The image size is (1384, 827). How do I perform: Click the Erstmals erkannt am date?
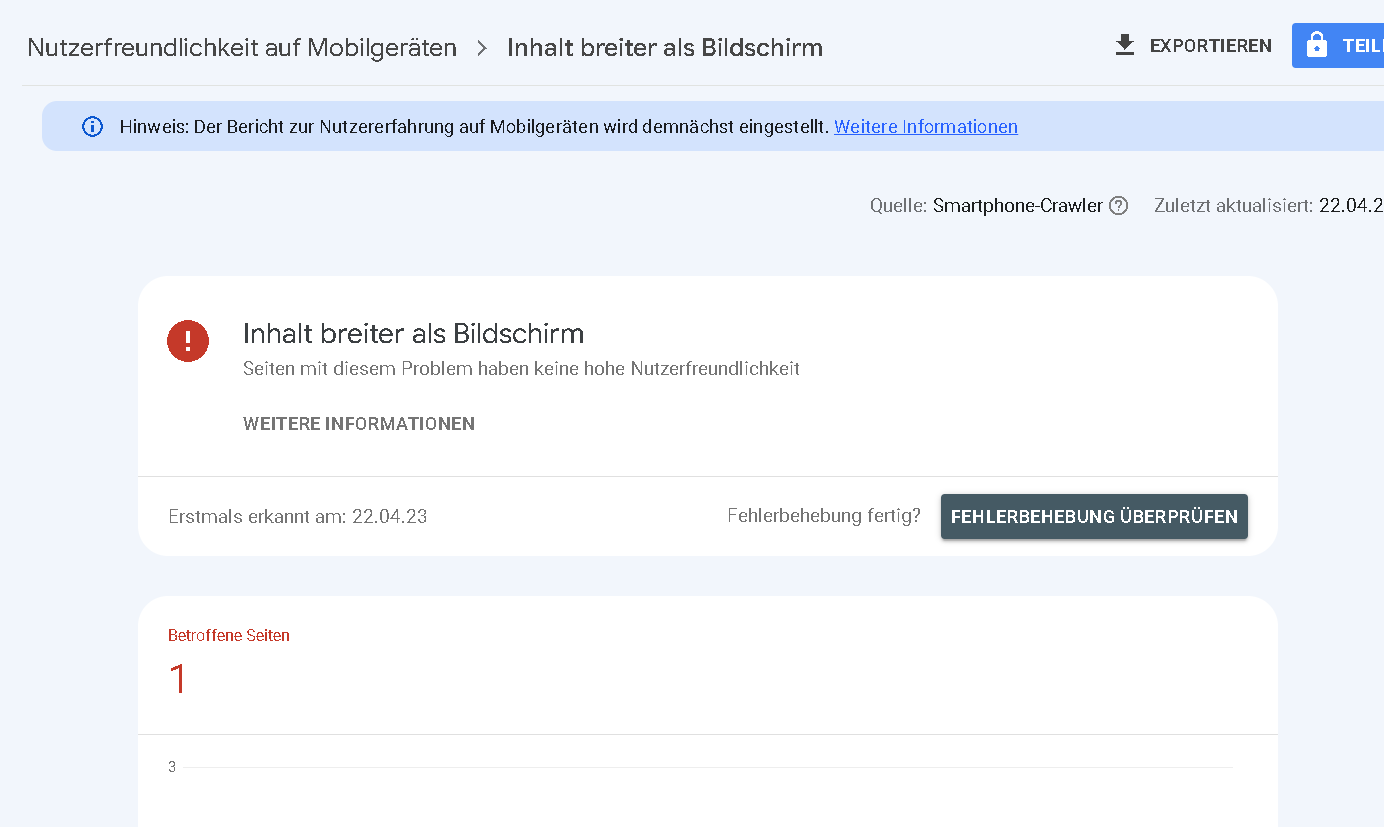point(389,517)
